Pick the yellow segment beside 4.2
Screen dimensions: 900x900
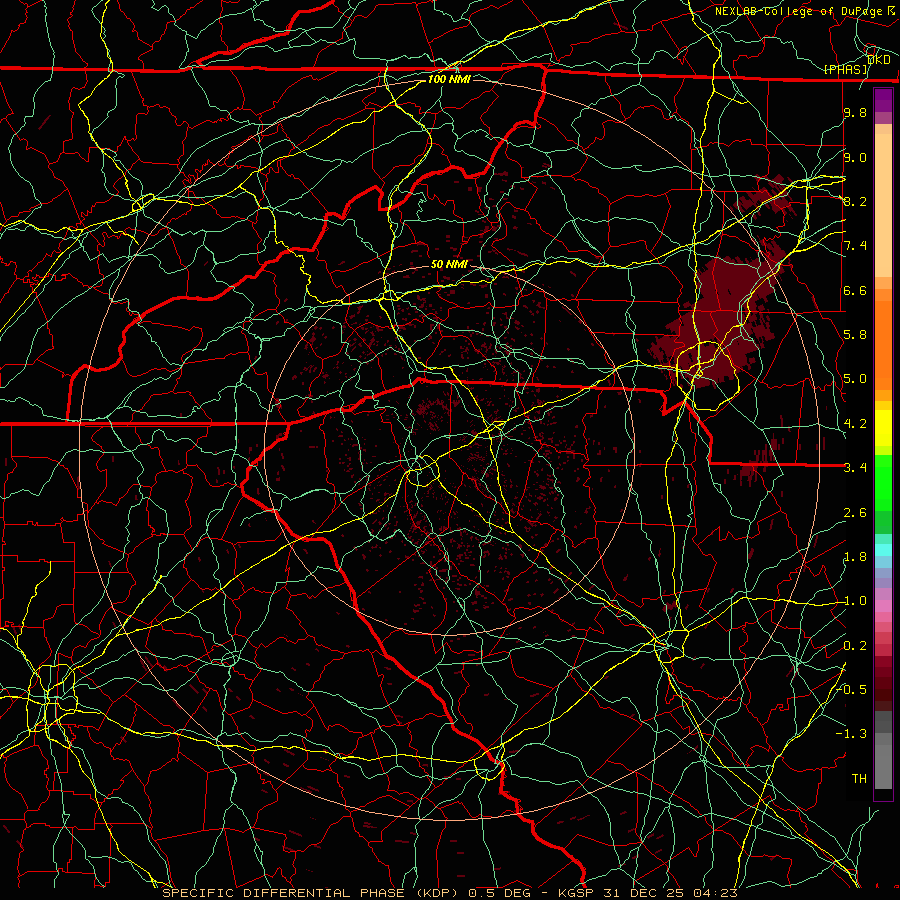(883, 428)
